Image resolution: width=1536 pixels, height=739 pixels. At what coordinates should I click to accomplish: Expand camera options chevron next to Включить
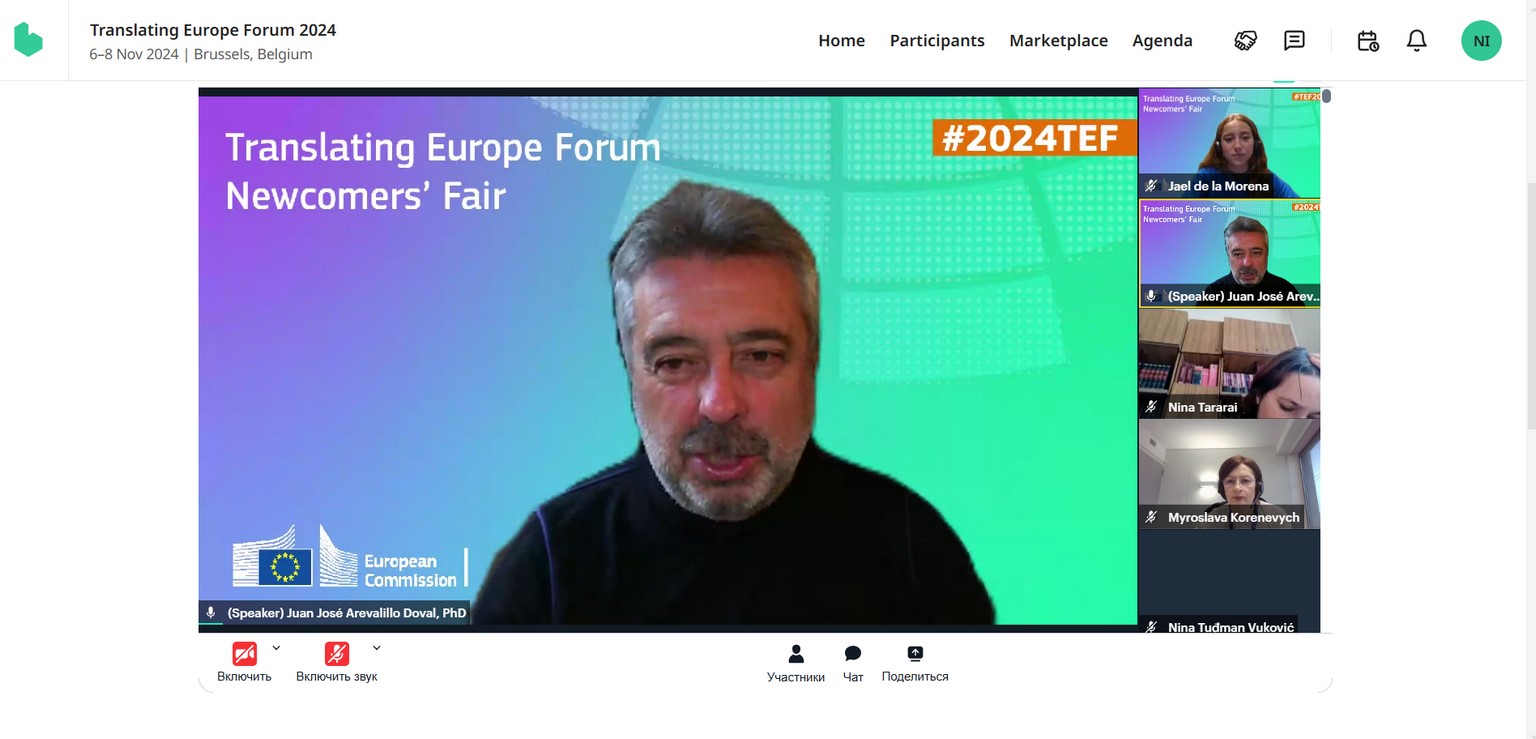[277, 648]
